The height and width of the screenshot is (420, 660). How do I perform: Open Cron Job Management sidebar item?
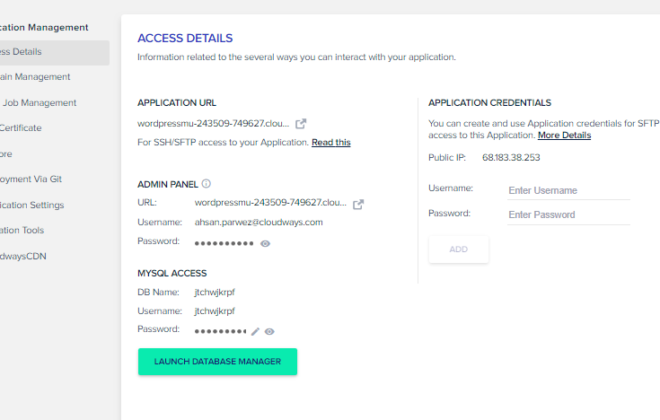coord(38,103)
